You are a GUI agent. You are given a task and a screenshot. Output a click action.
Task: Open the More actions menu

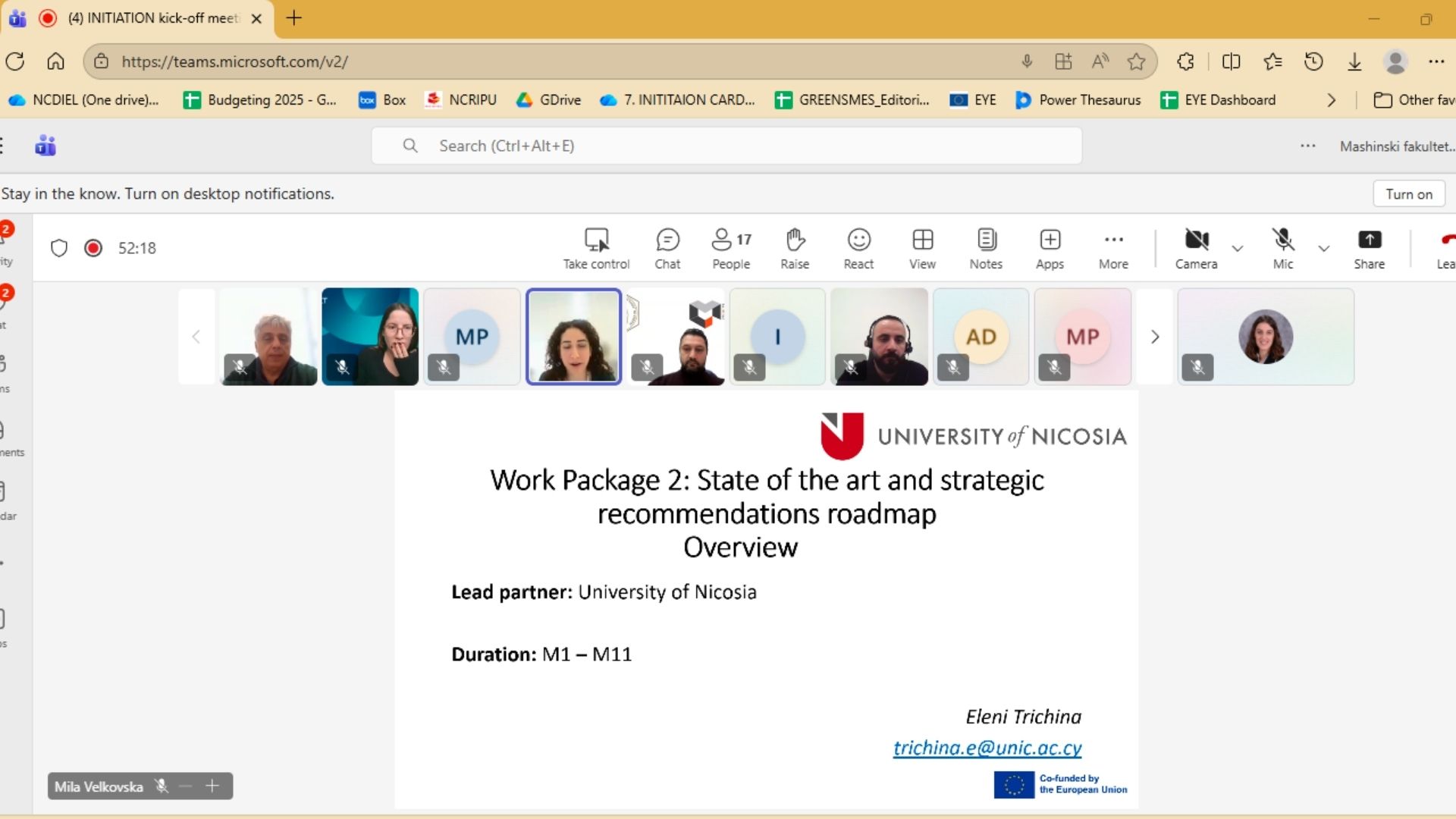pos(1113,248)
